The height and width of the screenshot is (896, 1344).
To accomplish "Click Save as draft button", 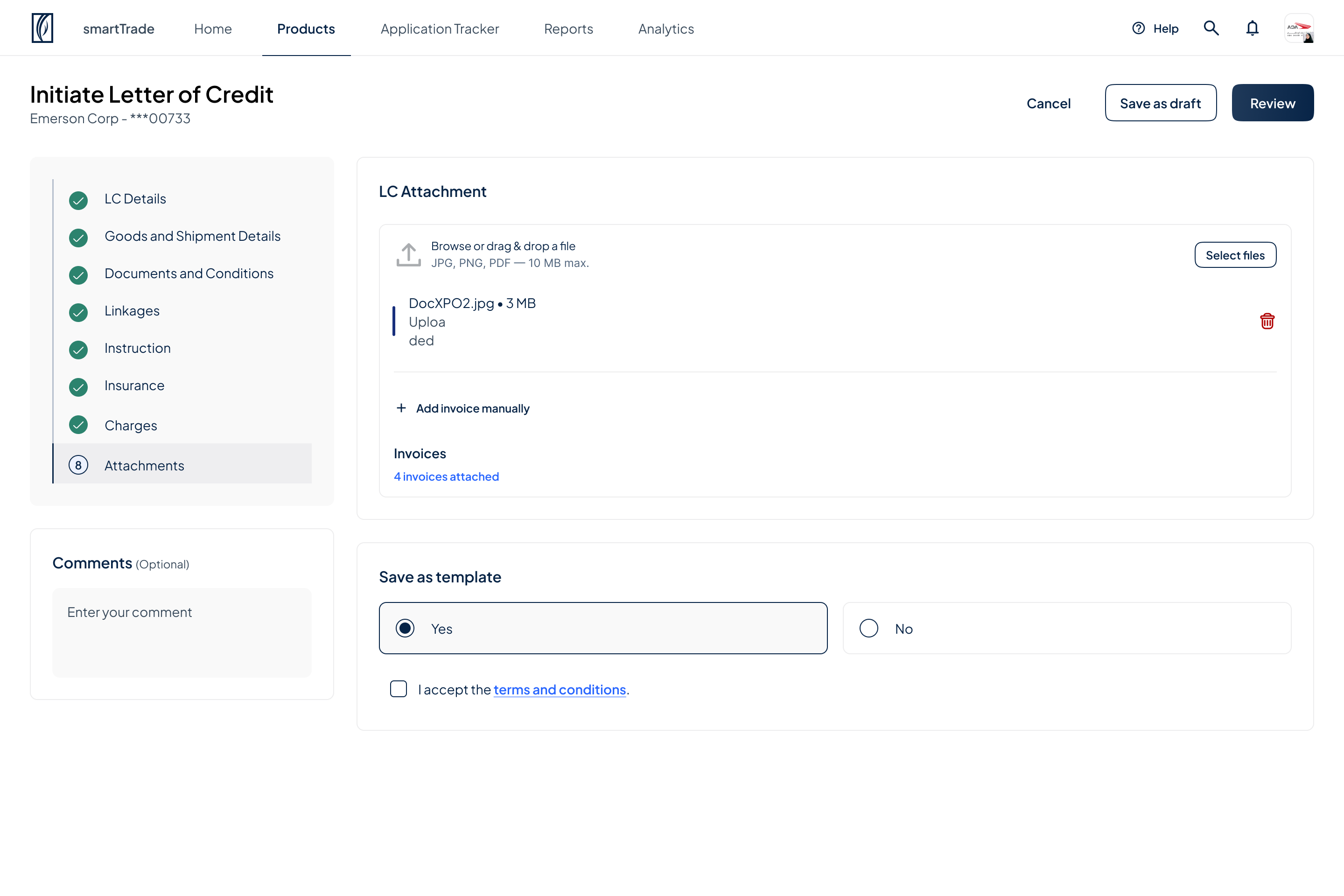I will [1161, 103].
